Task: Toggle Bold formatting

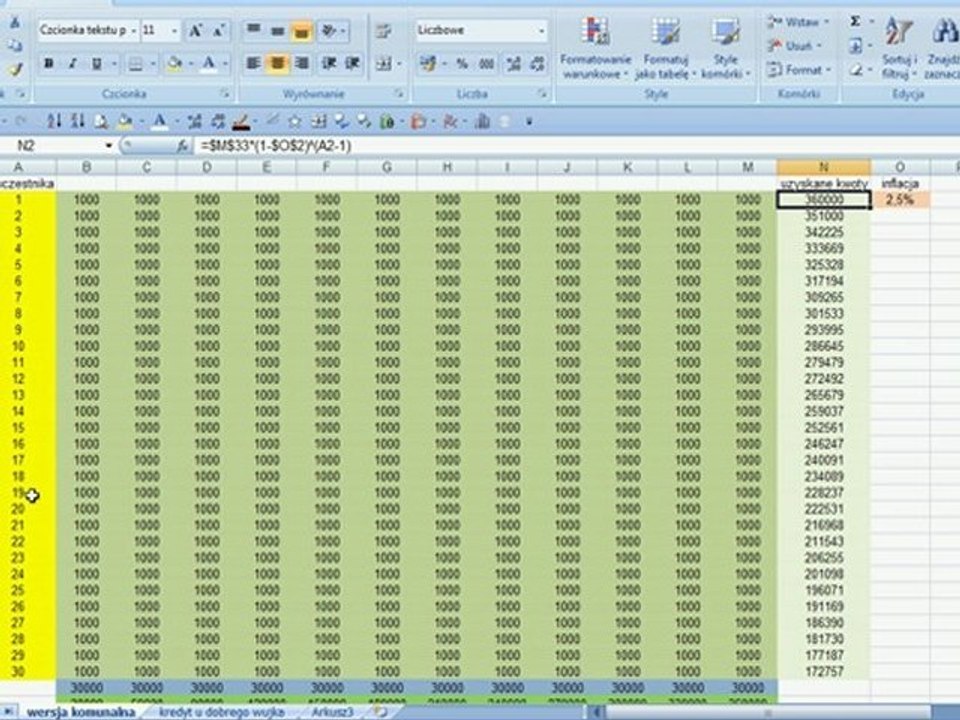Action: click(x=49, y=62)
